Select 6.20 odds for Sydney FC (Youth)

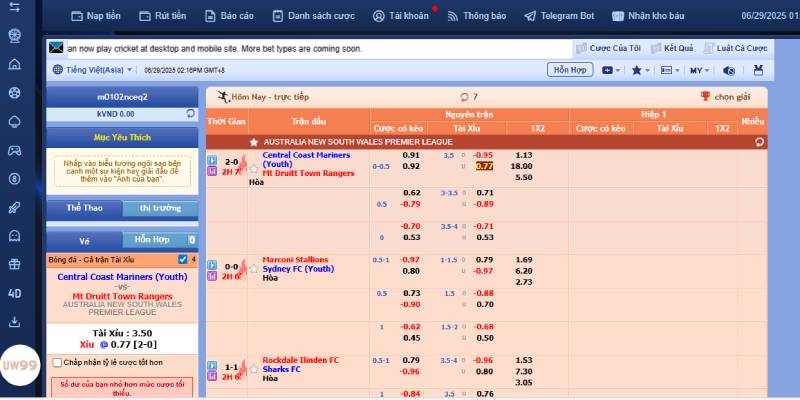point(524,271)
